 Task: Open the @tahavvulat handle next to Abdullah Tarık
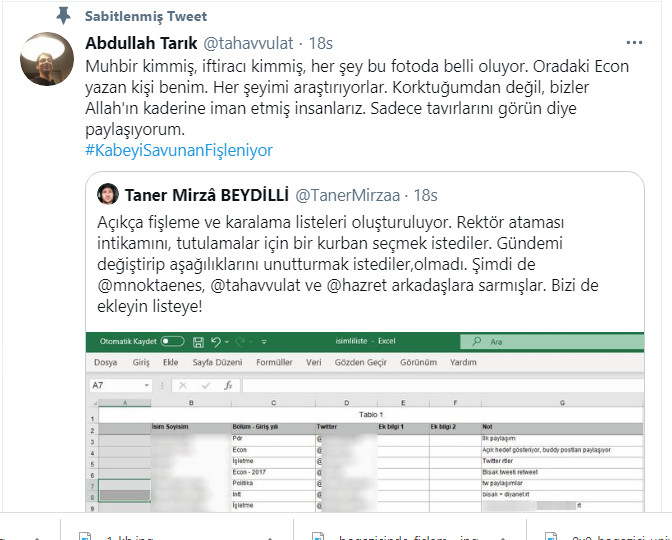(248, 43)
